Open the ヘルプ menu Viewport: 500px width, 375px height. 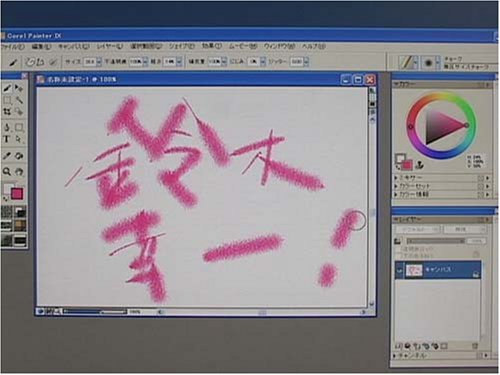click(314, 47)
